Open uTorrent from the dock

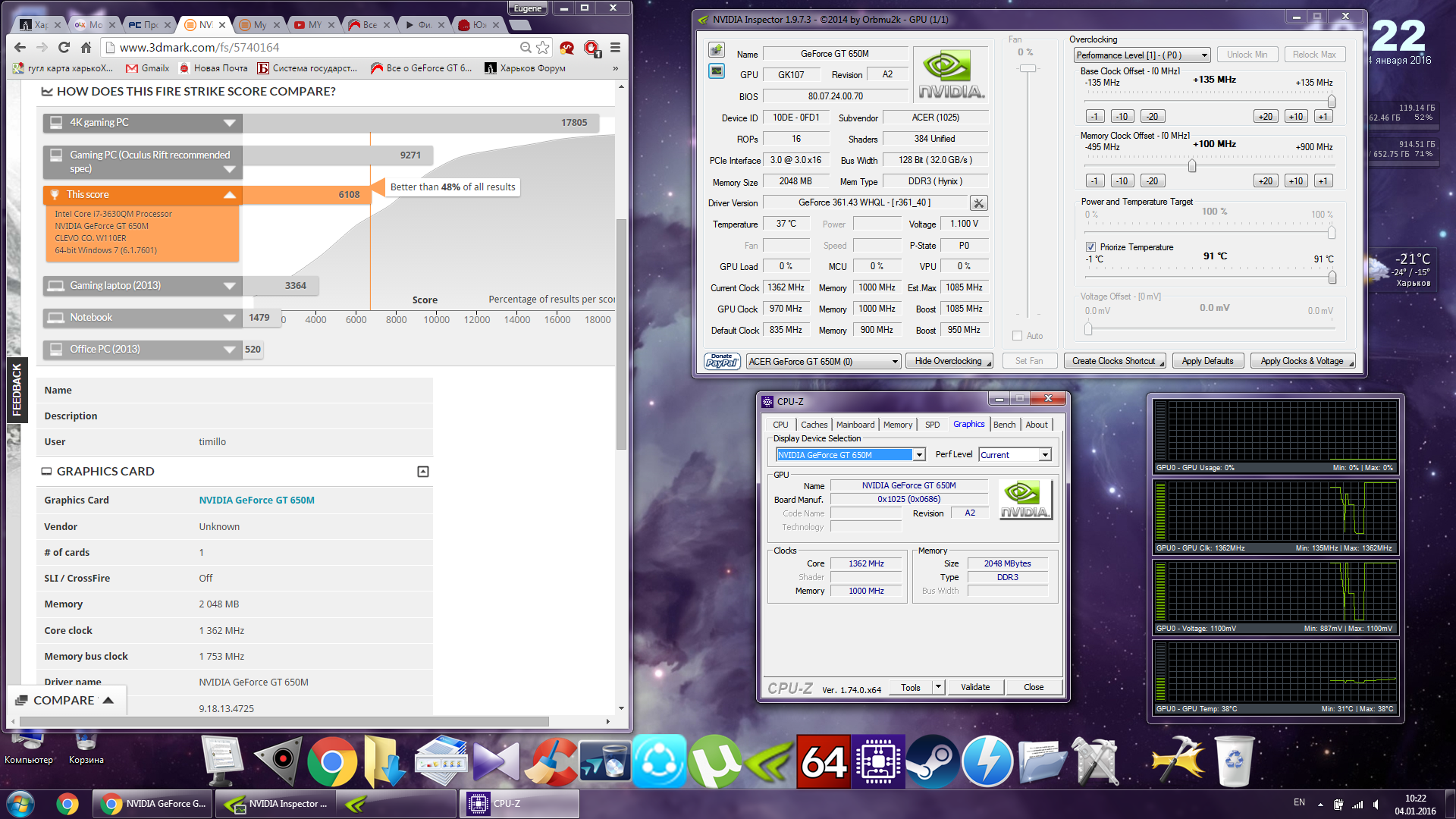pos(714,761)
